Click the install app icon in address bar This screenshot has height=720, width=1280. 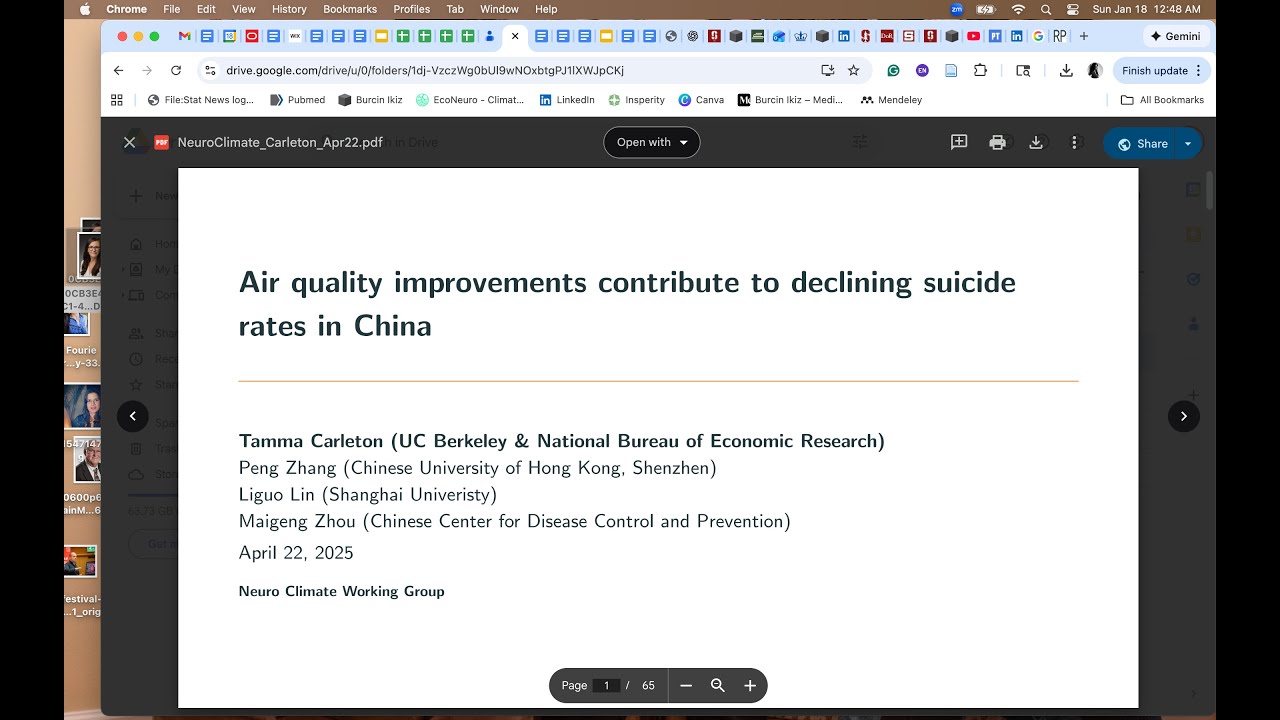(827, 71)
